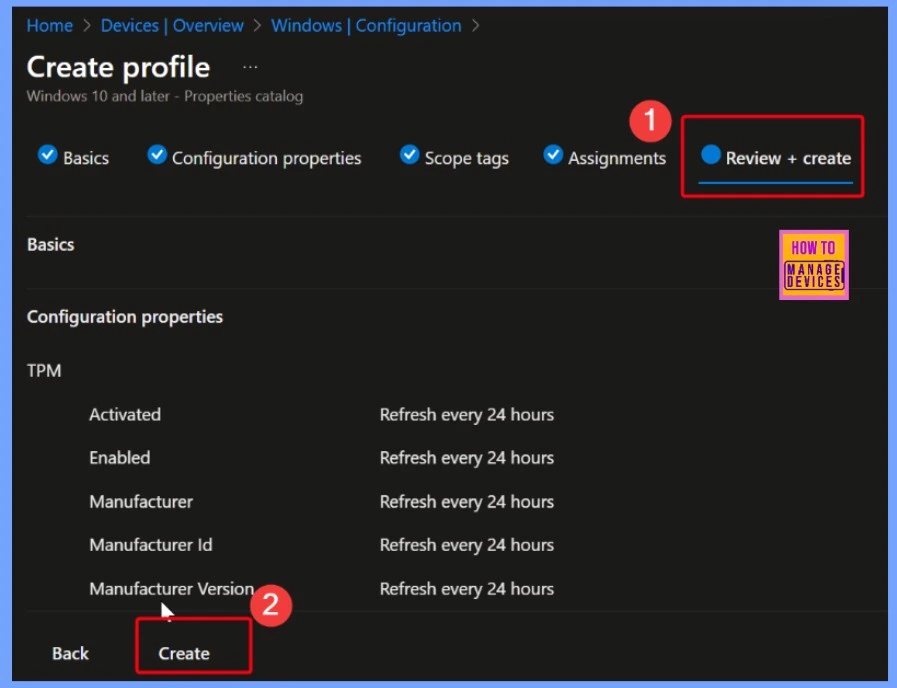Click refresh value beside Manufacturer Id
Screen dimensions: 897x688
tap(467, 545)
